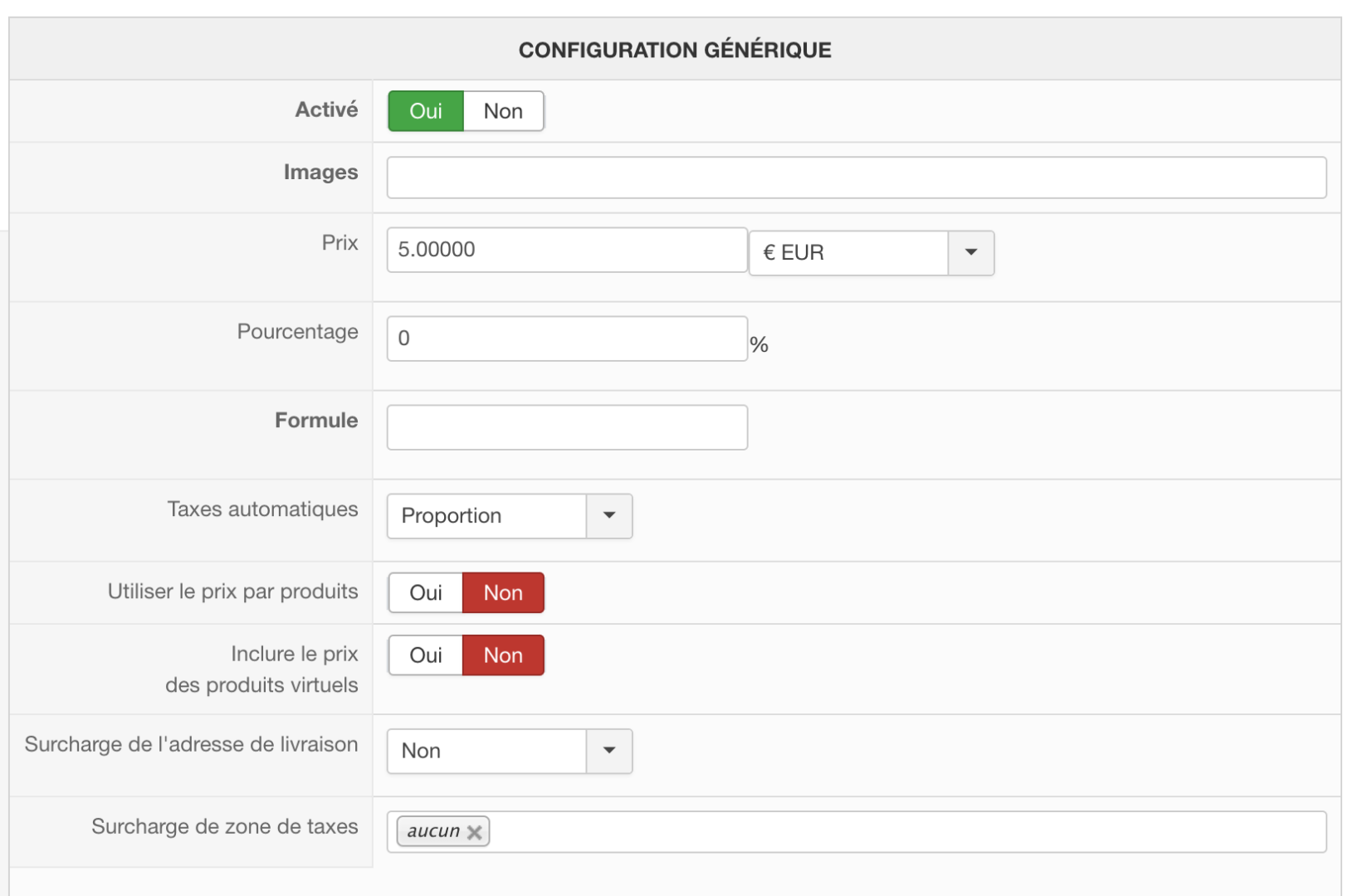Image resolution: width=1348 pixels, height=896 pixels.
Task: Focus the Formule text field
Action: tap(567, 427)
